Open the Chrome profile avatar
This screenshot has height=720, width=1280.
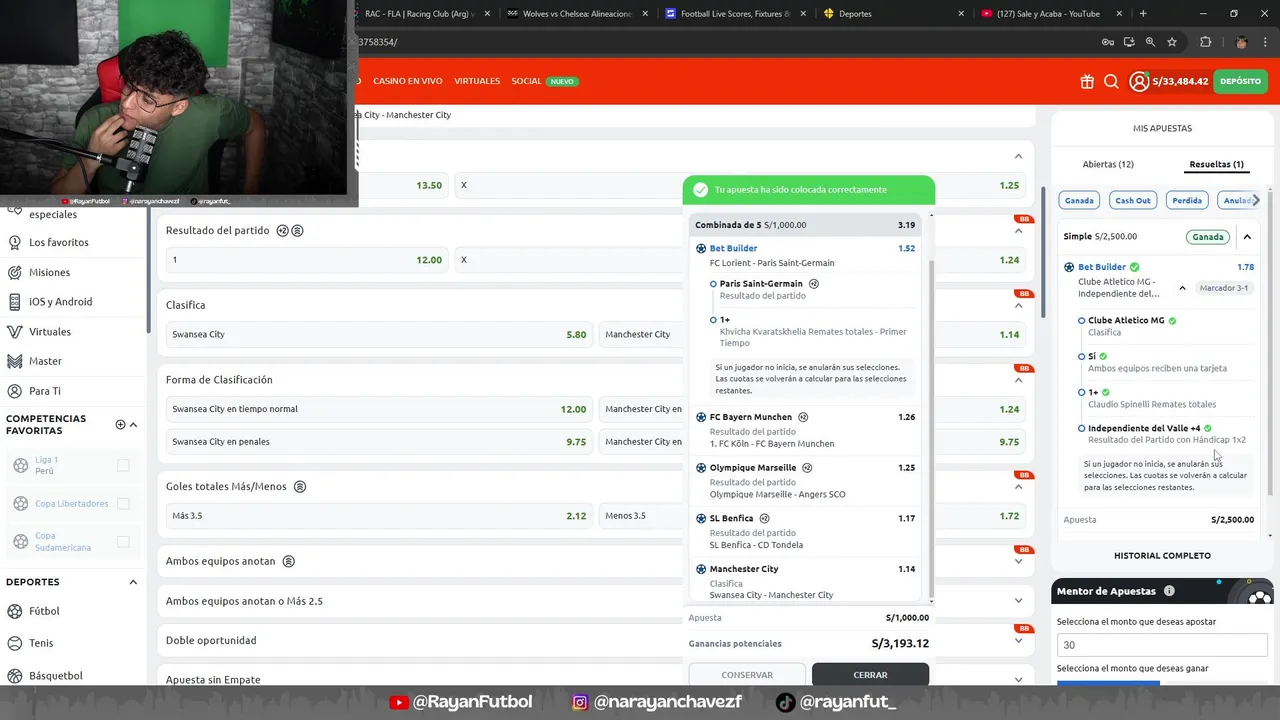tap(1241, 42)
